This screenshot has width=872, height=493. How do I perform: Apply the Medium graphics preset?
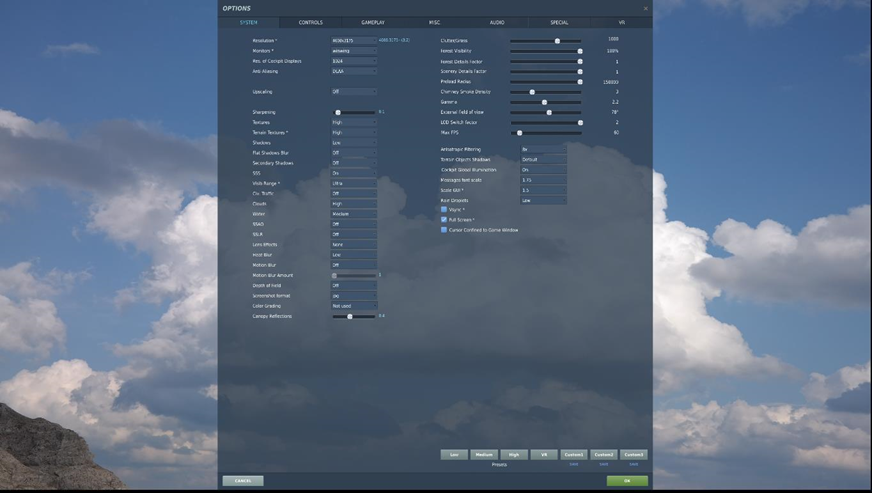[x=484, y=455]
